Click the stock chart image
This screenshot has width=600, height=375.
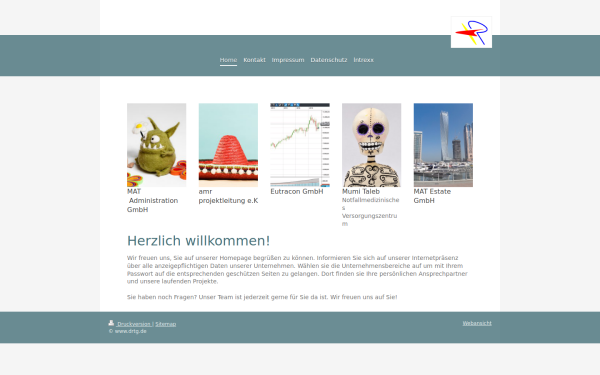pos(300,145)
